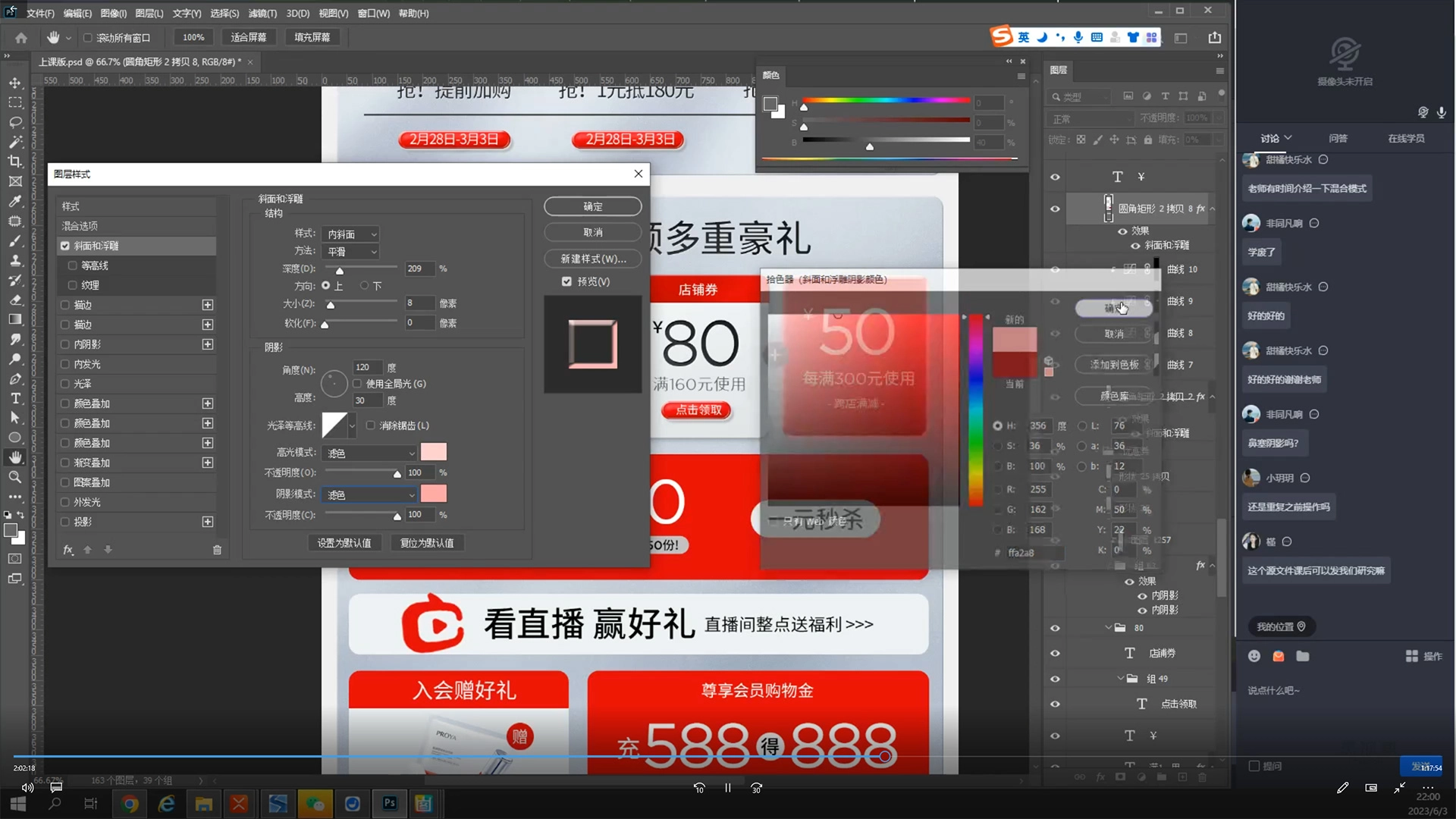The width and height of the screenshot is (1456, 819).
Task: Select the Brush tool
Action: 15,241
